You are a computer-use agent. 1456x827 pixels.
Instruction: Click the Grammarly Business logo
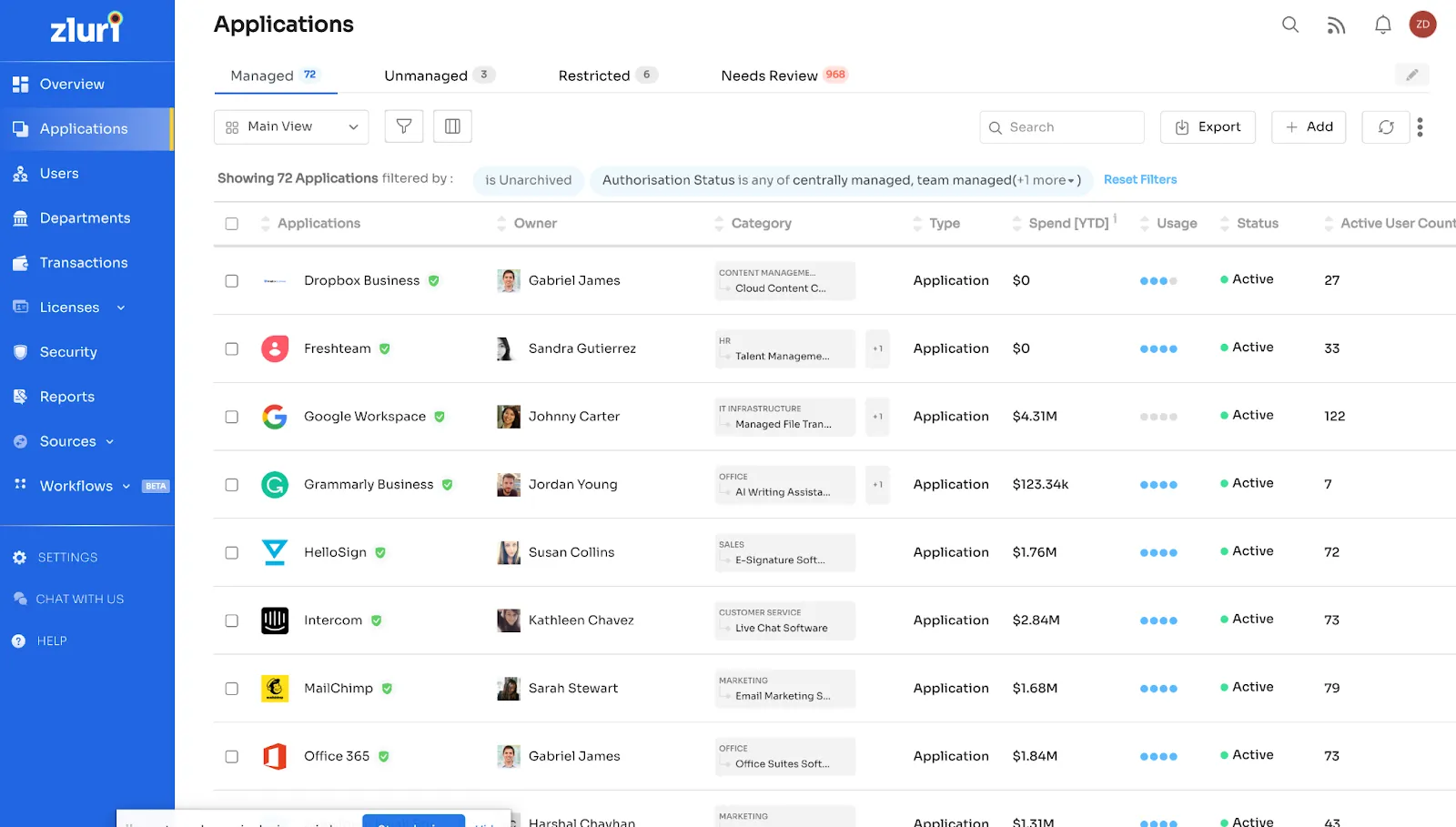[x=275, y=485]
